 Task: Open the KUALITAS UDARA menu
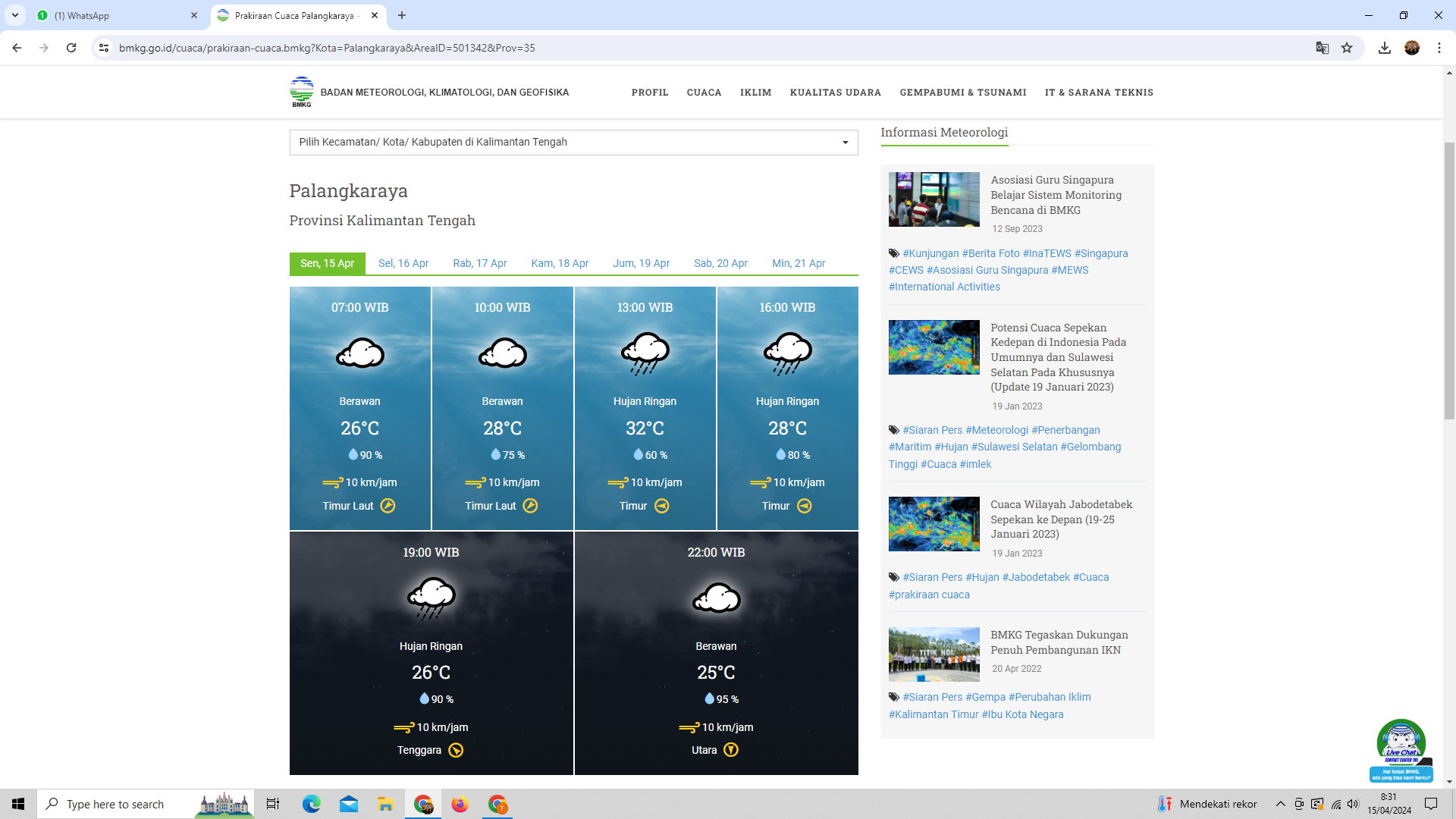pos(836,93)
